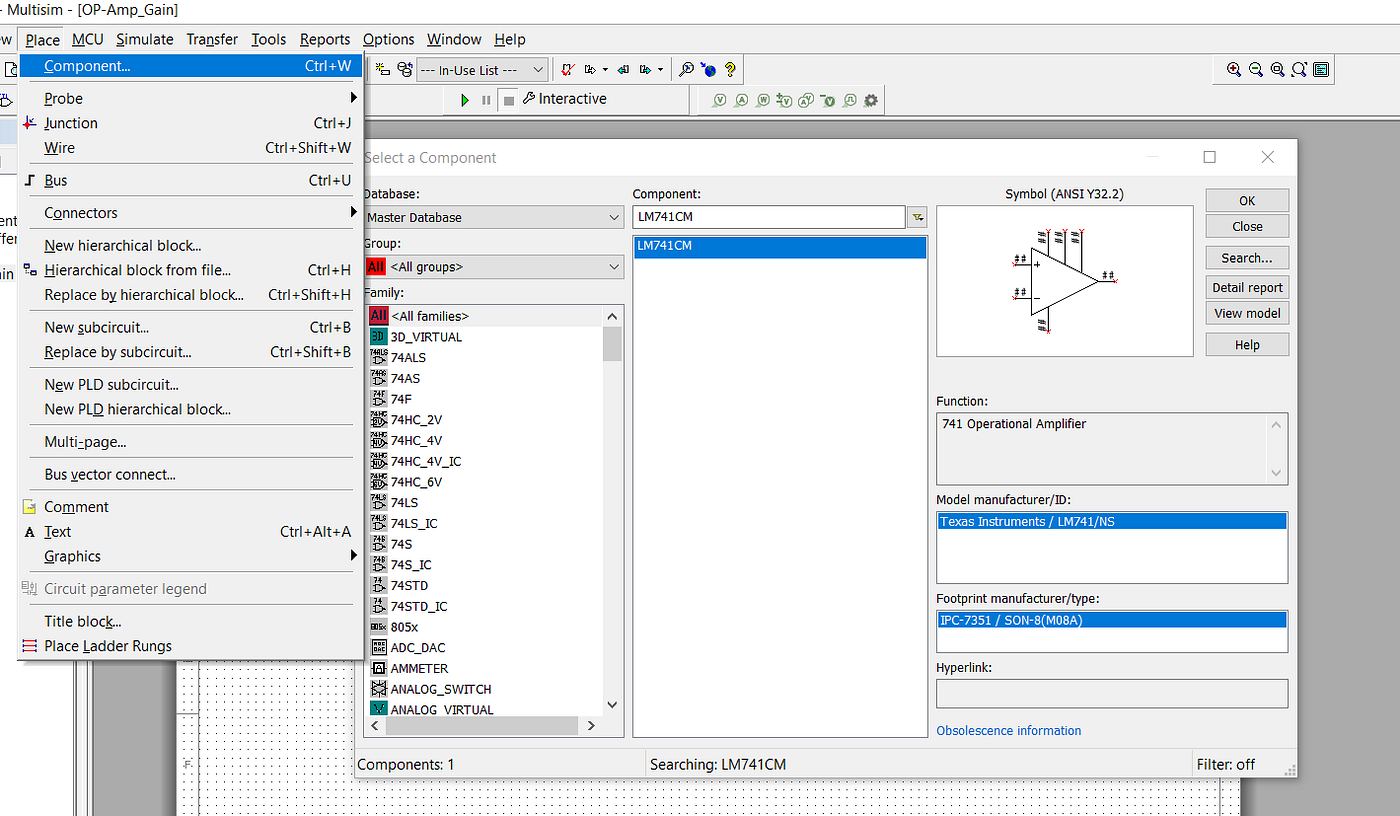Select the voltage probe tool
This screenshot has width=1400, height=816.
(720, 99)
